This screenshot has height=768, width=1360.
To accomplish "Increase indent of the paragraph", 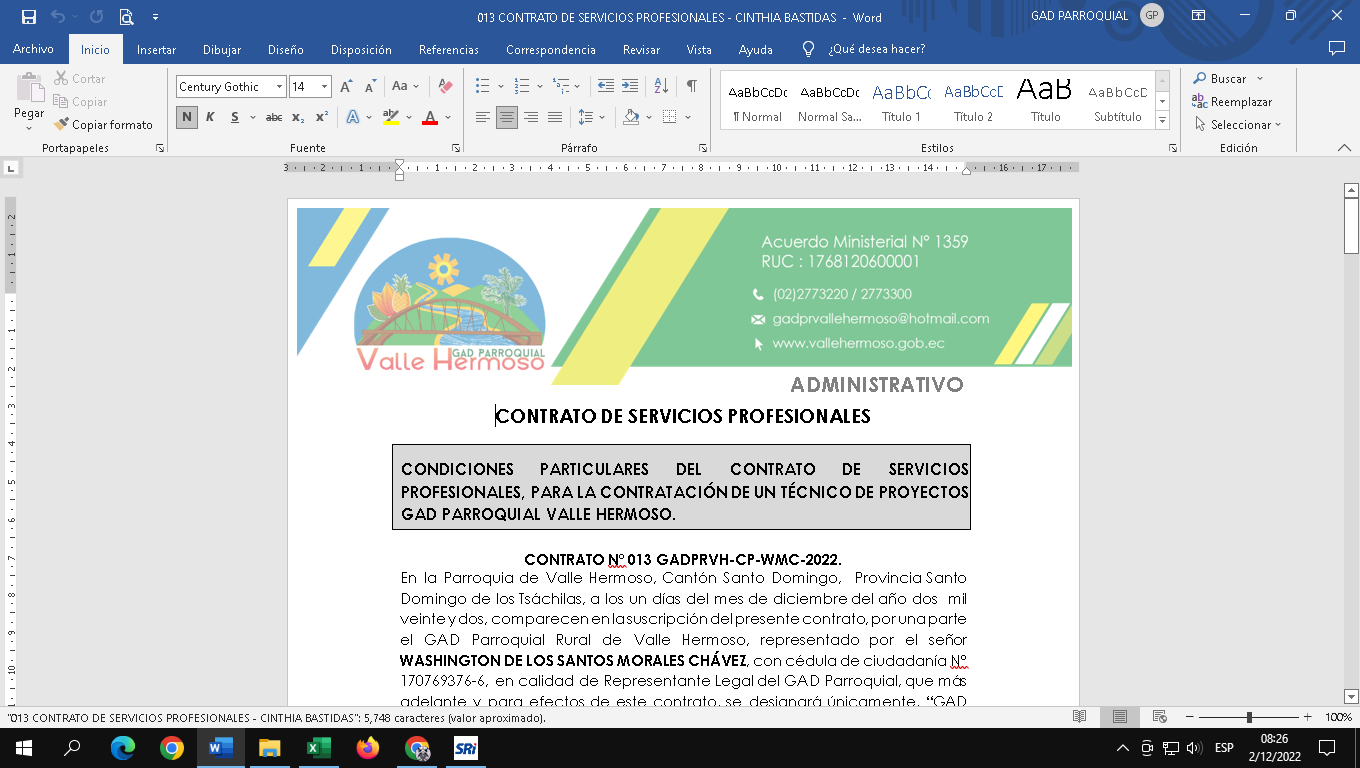I will coord(630,86).
